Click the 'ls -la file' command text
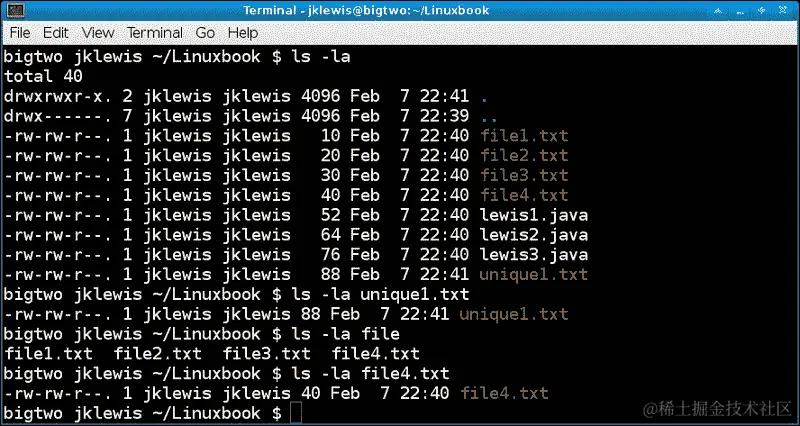Image resolution: width=800 pixels, height=426 pixels. coord(345,335)
